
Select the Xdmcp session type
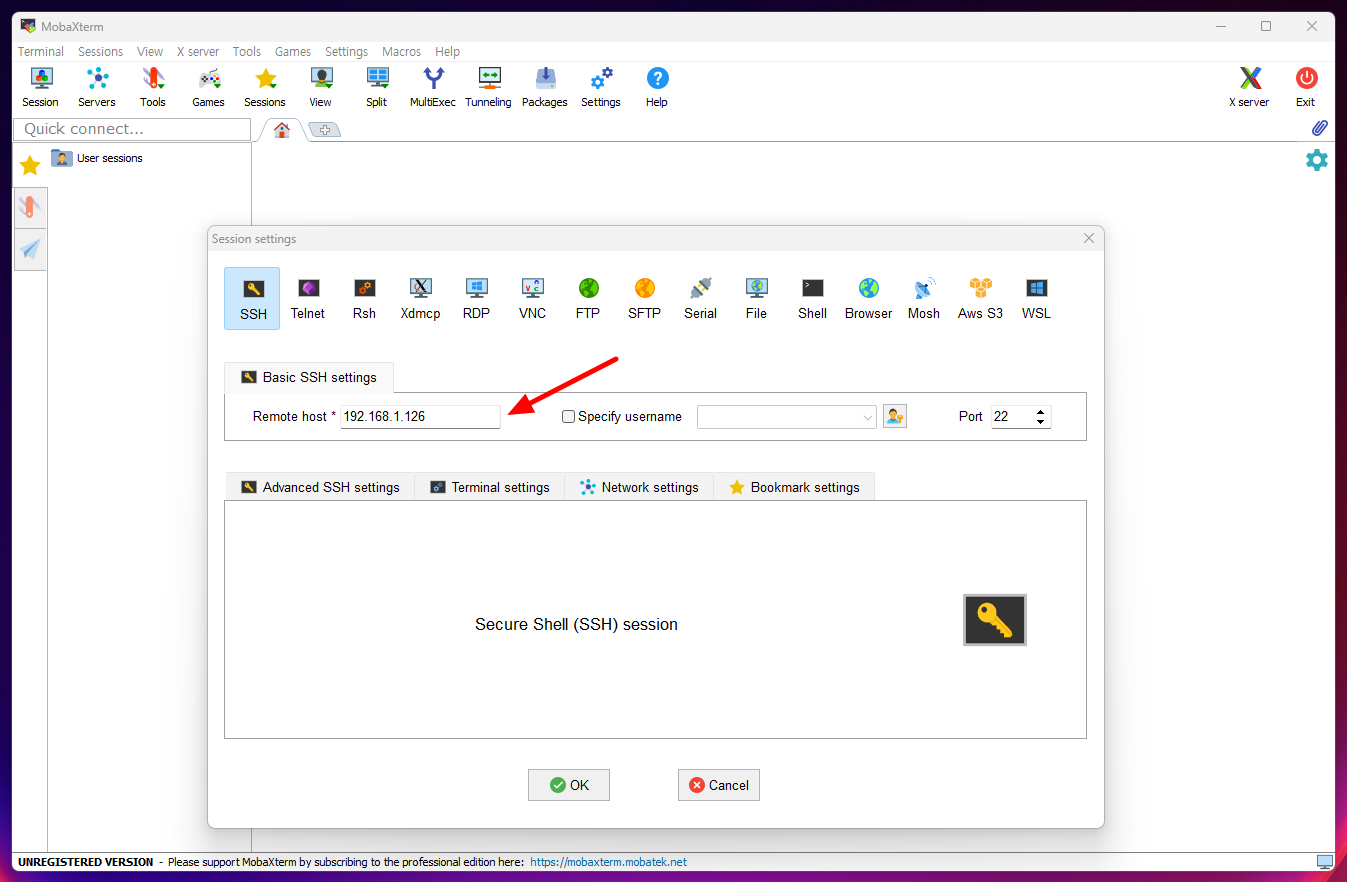420,298
